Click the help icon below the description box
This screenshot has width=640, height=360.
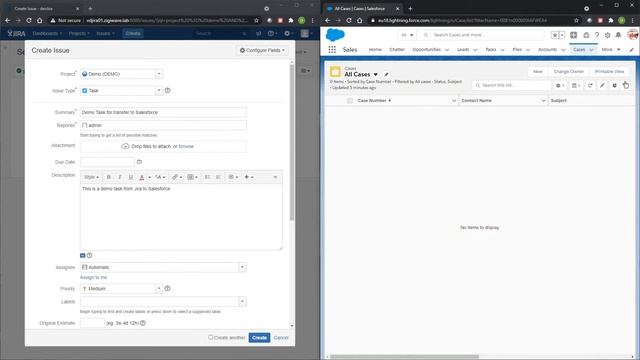[89, 256]
